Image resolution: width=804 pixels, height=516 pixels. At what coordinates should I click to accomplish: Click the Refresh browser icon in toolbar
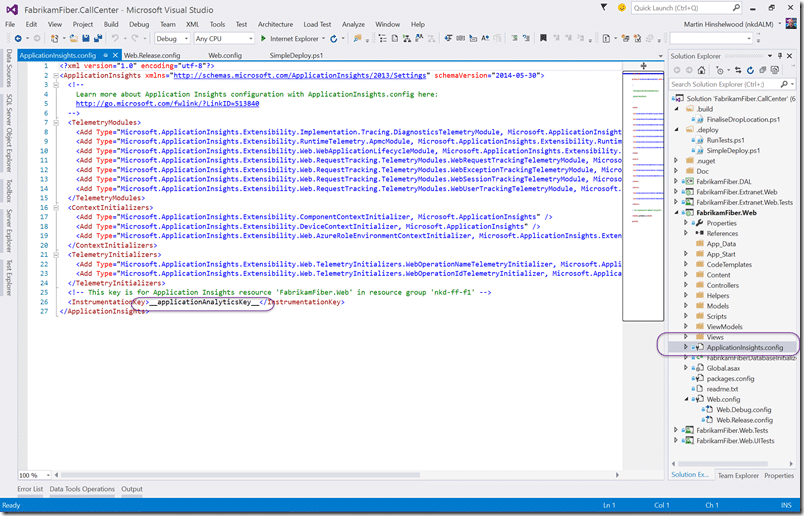[x=334, y=38]
